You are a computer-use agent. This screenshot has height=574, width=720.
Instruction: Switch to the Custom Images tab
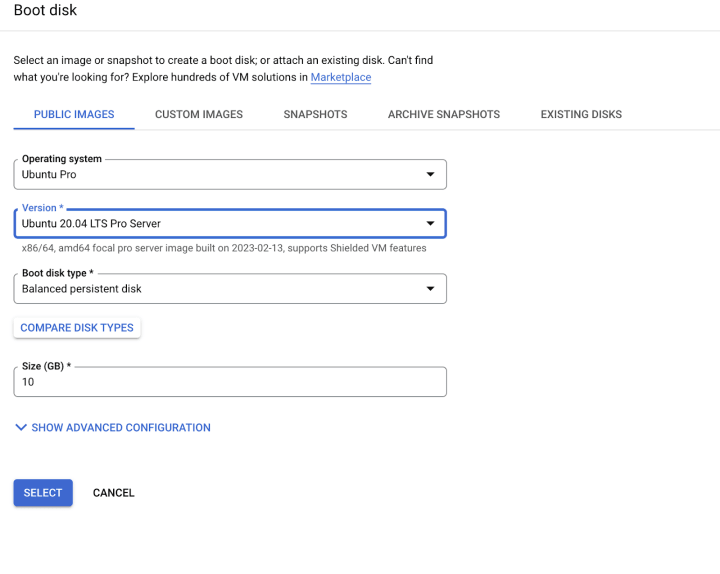click(x=199, y=115)
